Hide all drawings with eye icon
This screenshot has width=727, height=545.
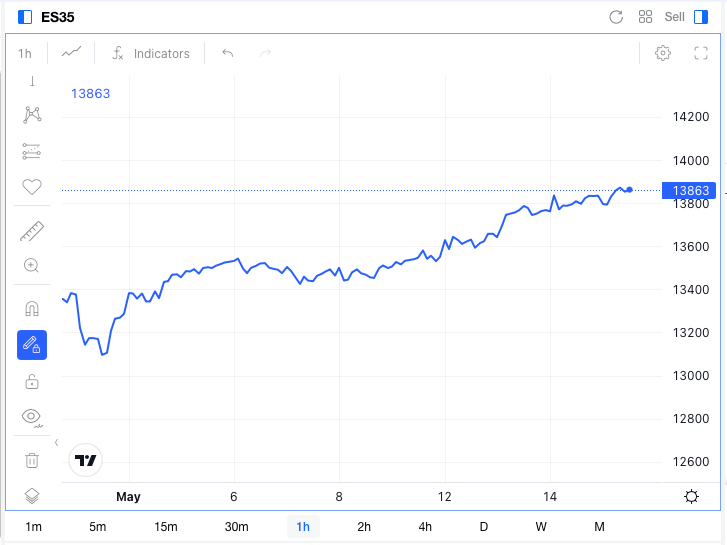point(32,417)
